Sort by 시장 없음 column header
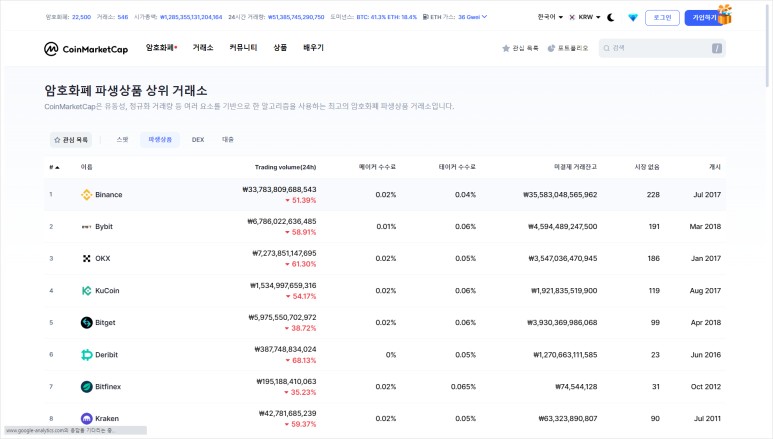 click(647, 167)
